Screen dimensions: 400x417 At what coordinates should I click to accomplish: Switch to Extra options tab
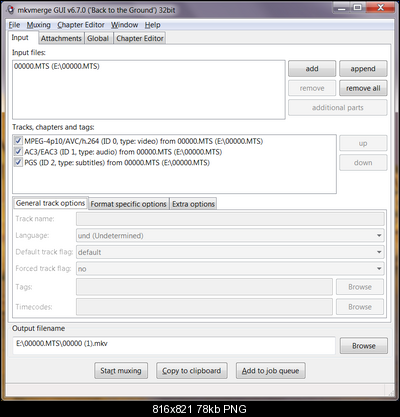[x=193, y=204]
